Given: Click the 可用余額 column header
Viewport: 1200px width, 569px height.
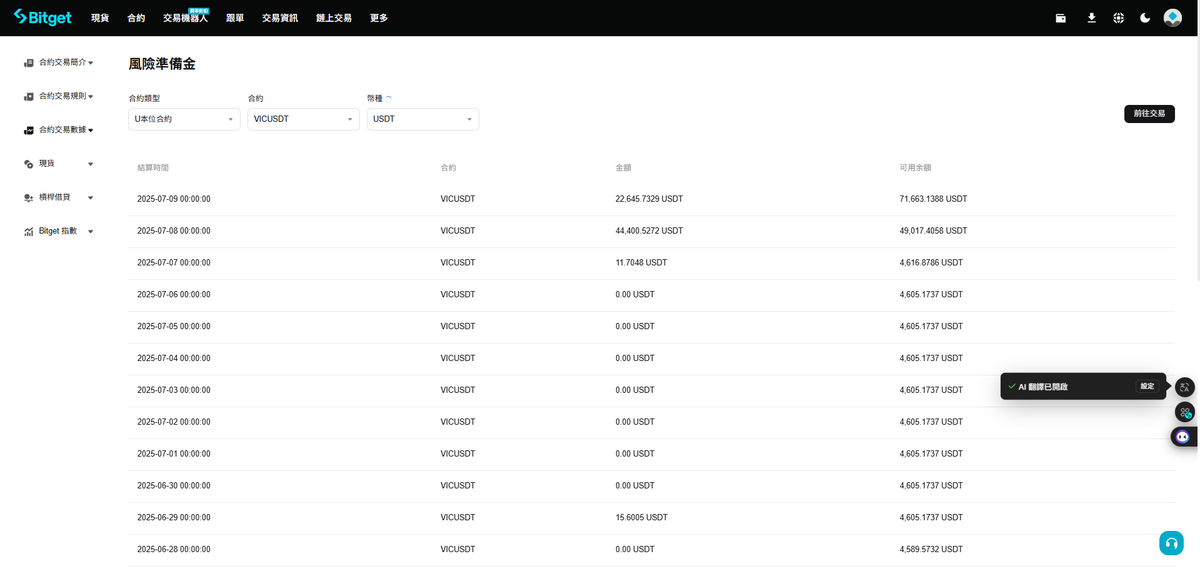Looking at the screenshot, I should point(915,167).
